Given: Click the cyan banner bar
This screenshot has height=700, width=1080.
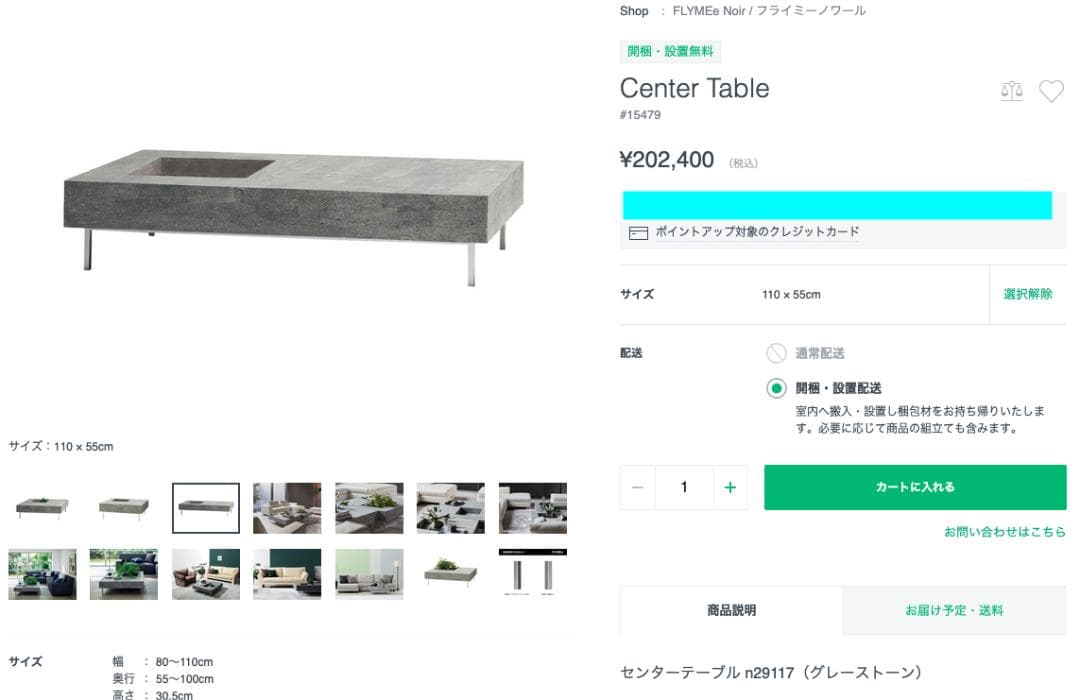Looking at the screenshot, I should tap(837, 205).
